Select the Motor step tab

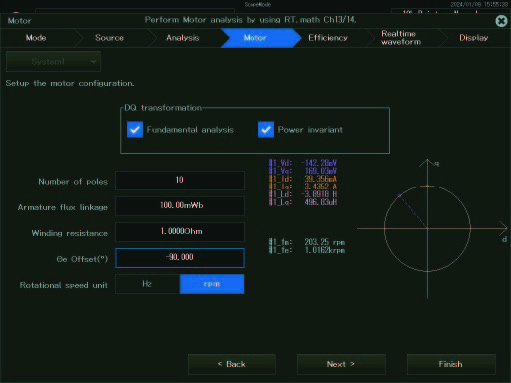tap(255, 38)
